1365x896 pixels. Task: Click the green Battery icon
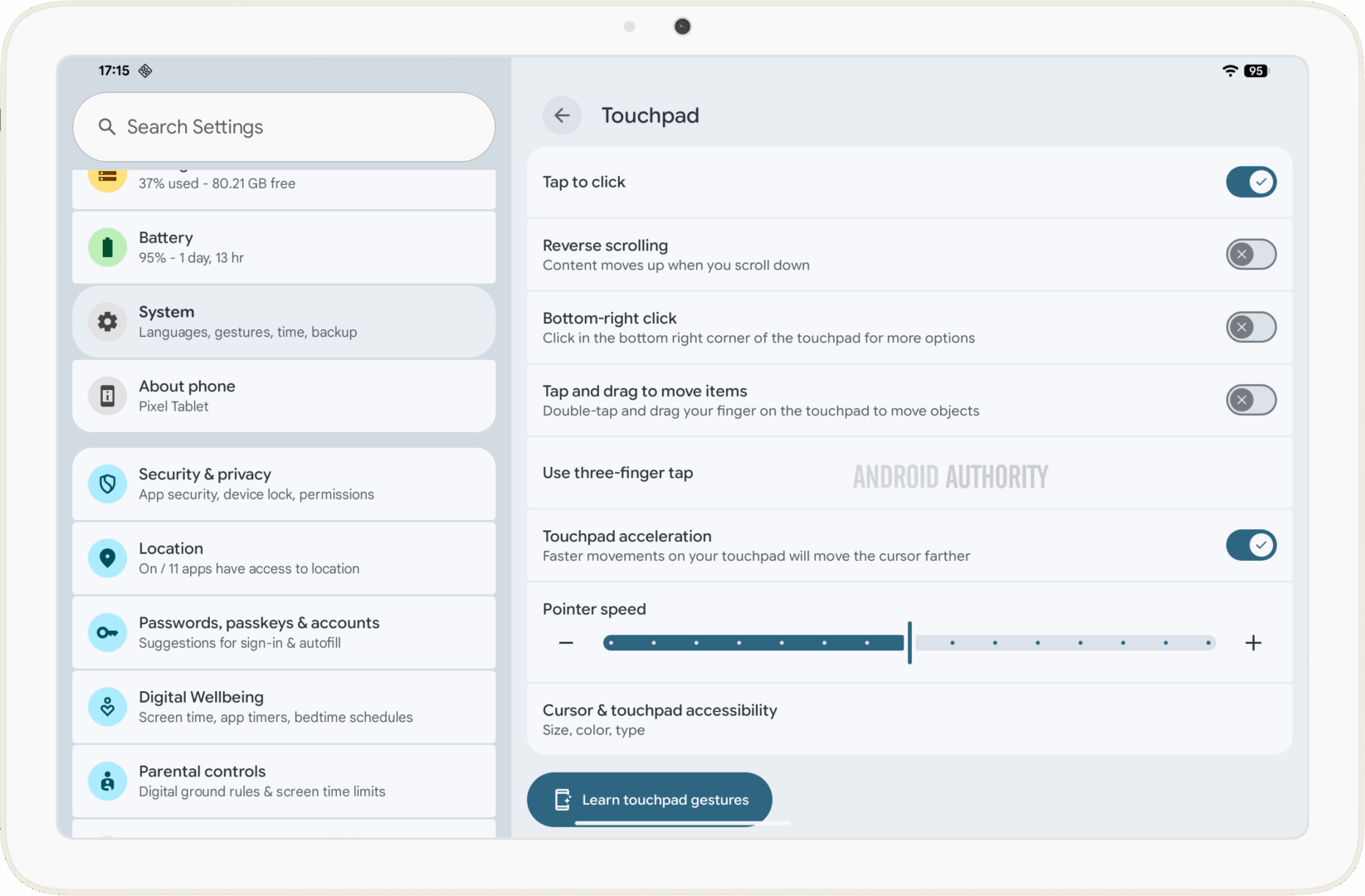[x=107, y=247]
